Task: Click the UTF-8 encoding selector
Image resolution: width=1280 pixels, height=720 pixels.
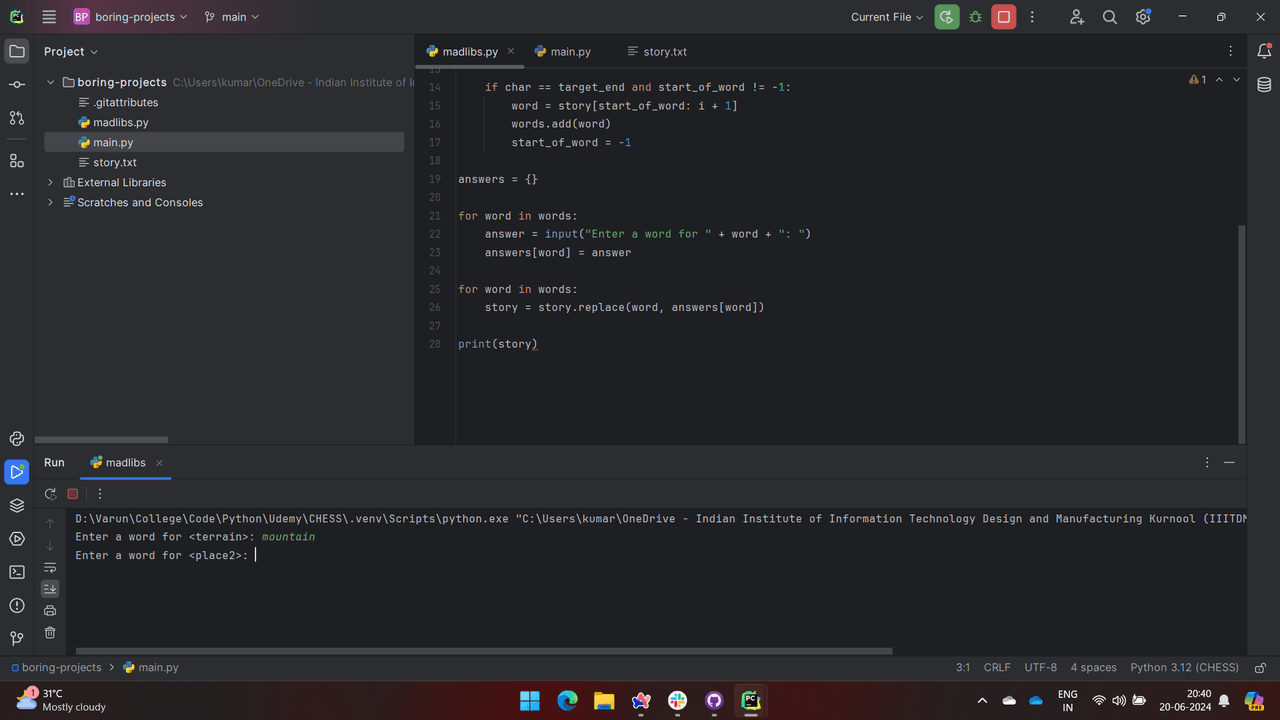Action: (x=1040, y=667)
